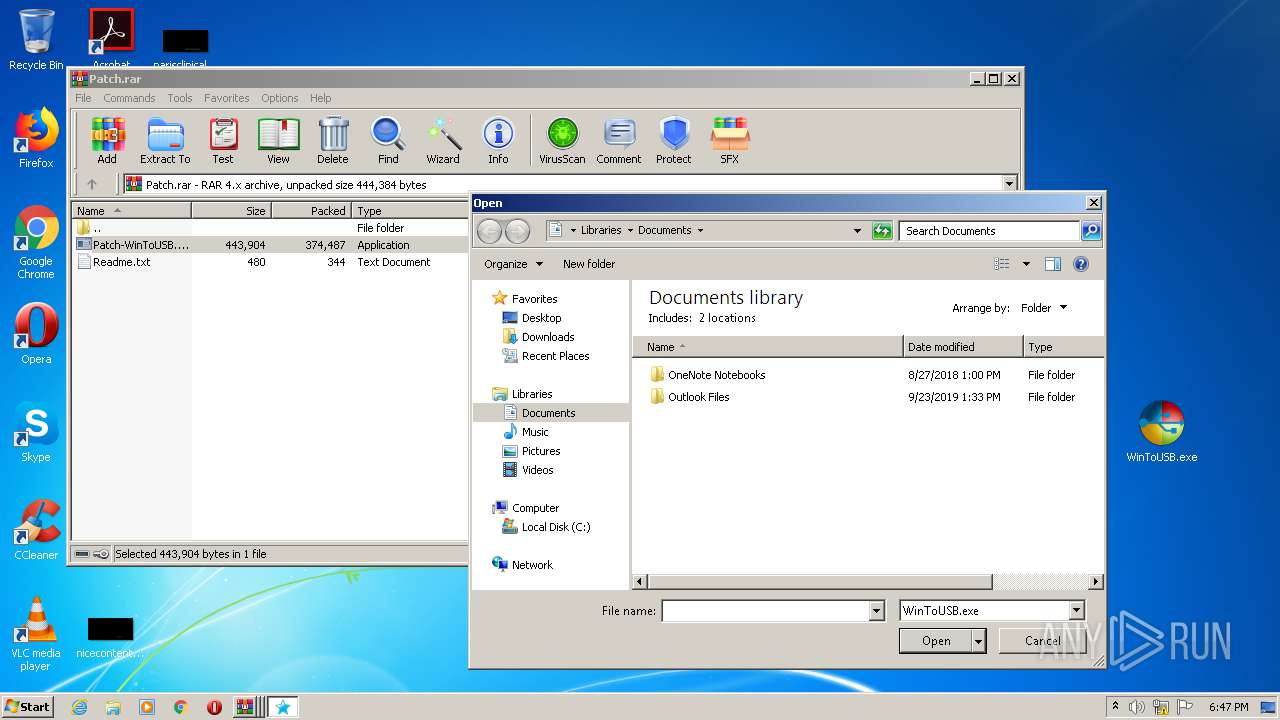Select Local Disk (C:) in navigation pane
This screenshot has width=1280, height=720.
[556, 527]
